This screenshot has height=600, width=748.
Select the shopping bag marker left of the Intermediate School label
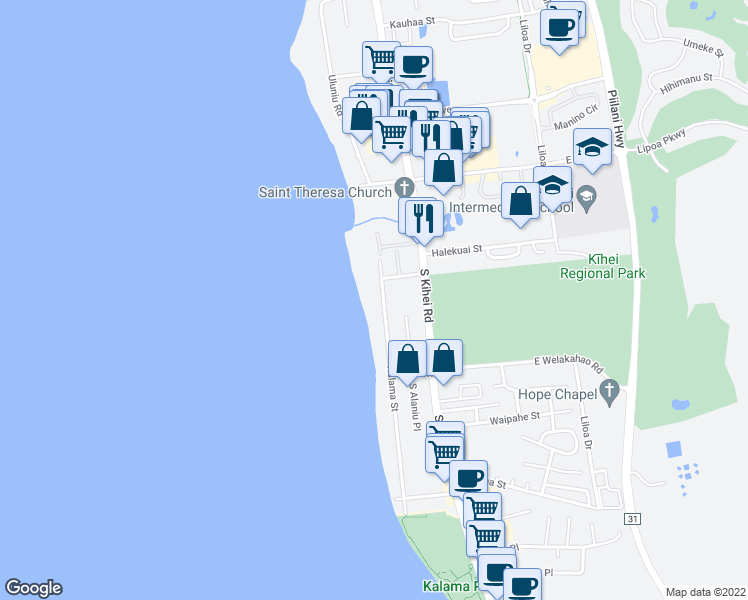tap(520, 203)
